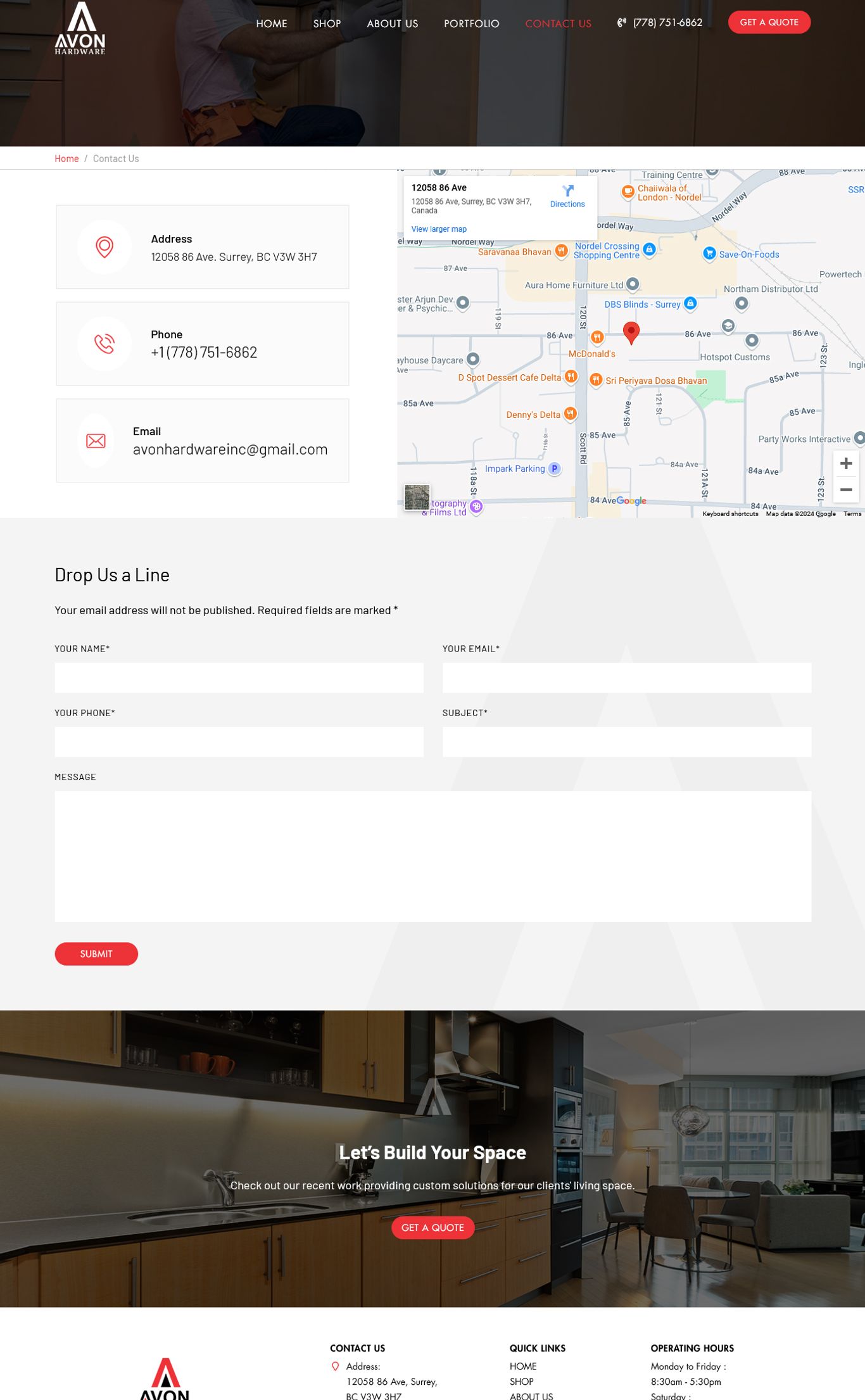This screenshot has width=865, height=1400.
Task: Click GET A QUOTE under Let's Build Your Space
Action: click(433, 1227)
